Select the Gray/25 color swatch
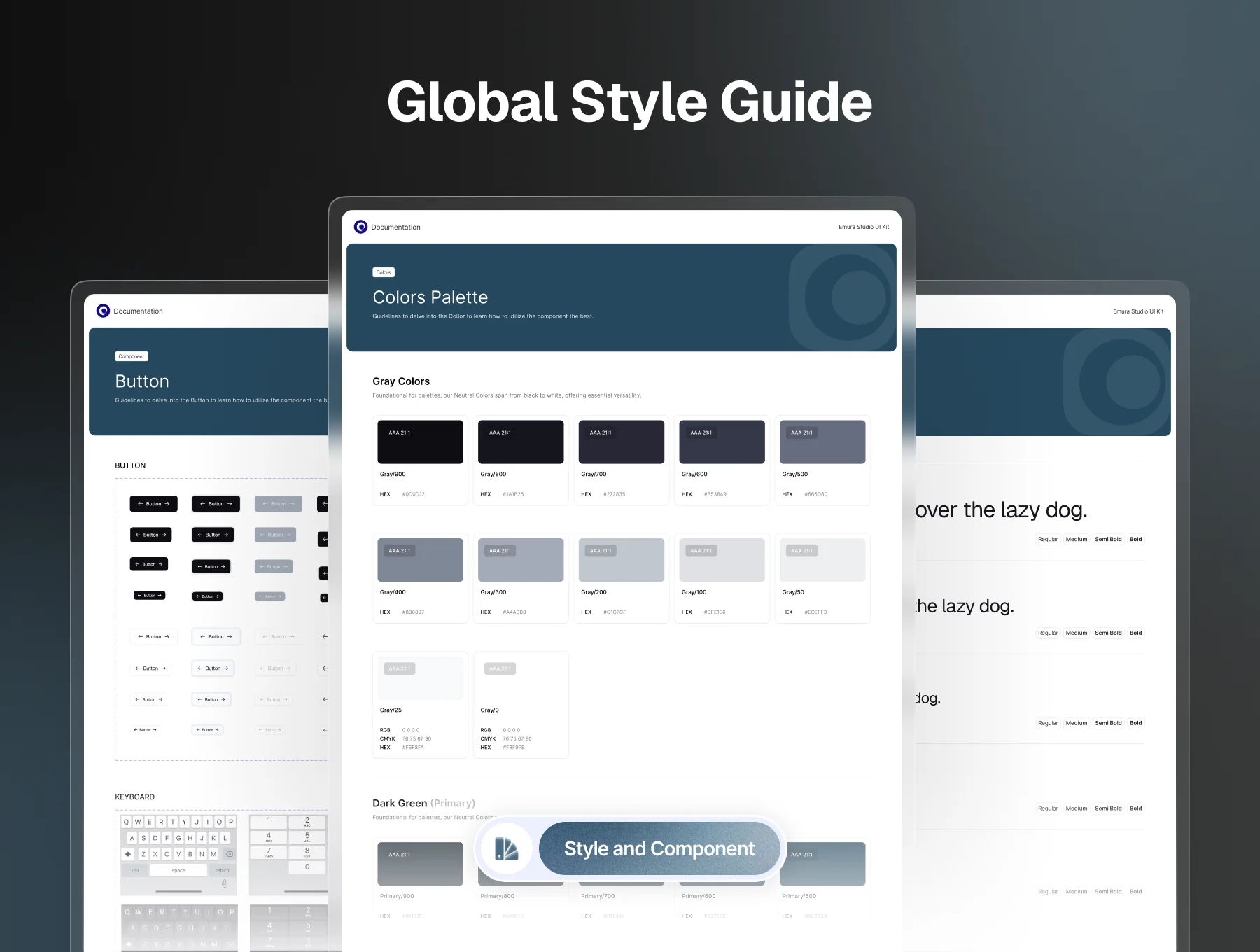The image size is (1260, 952). (420, 678)
